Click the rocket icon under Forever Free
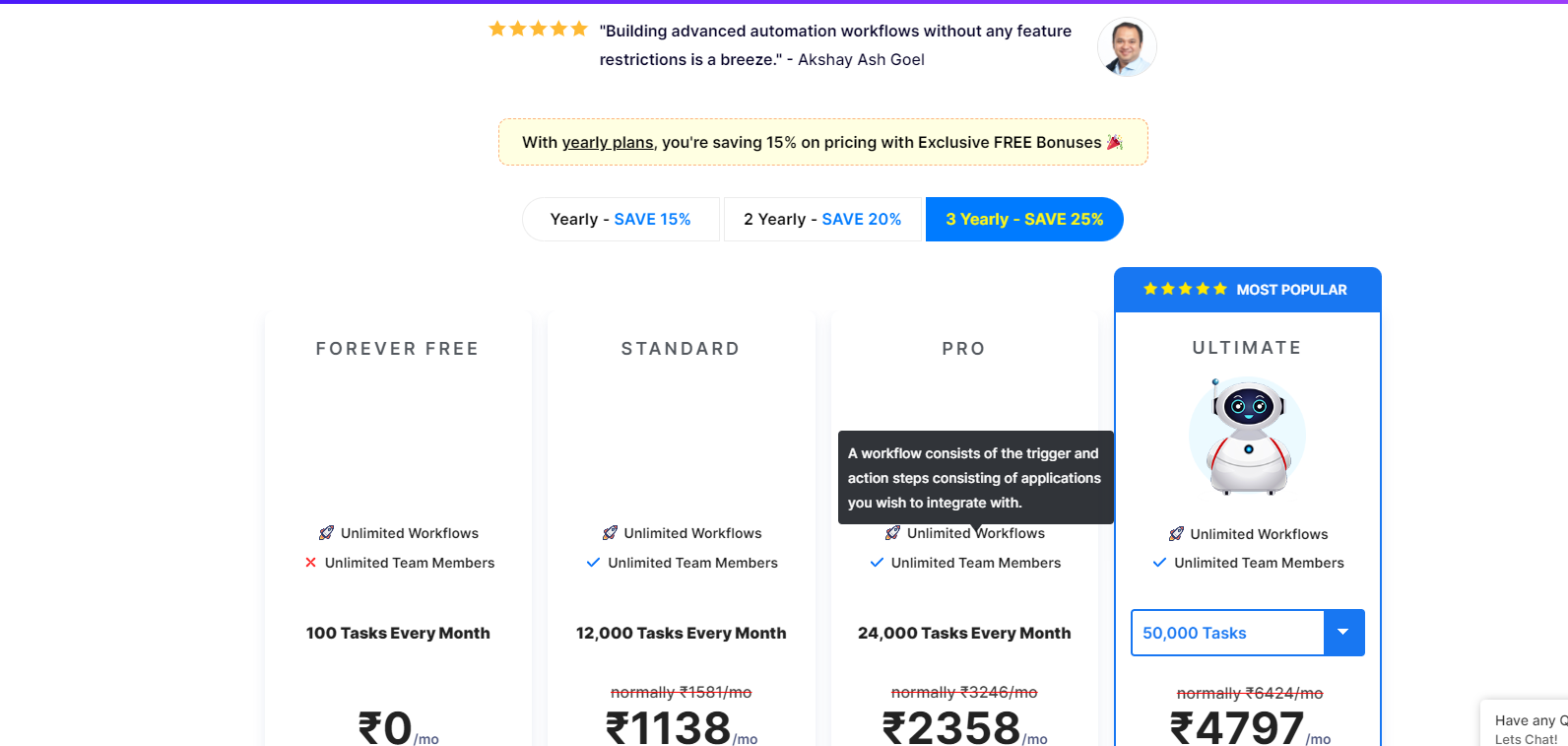Screen dimensions: 1568x746 coord(326,533)
